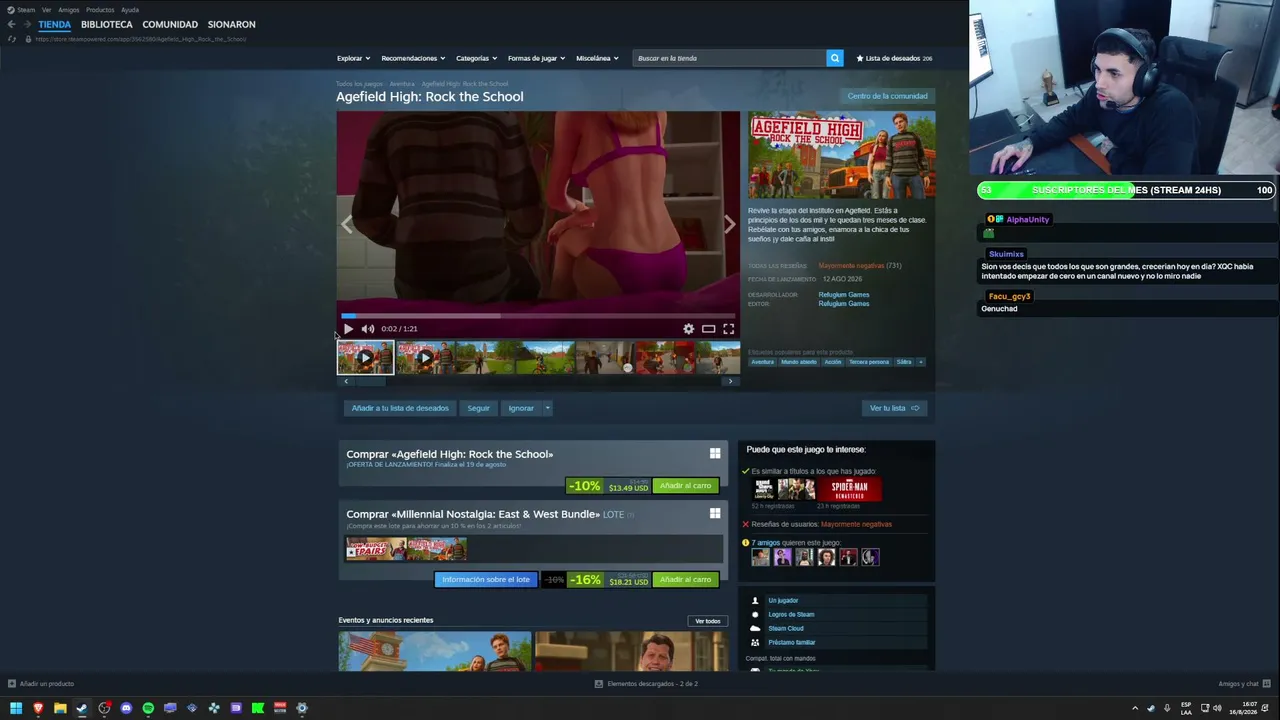Expand more tags with plus button
1280x720 pixels.
click(x=921, y=362)
